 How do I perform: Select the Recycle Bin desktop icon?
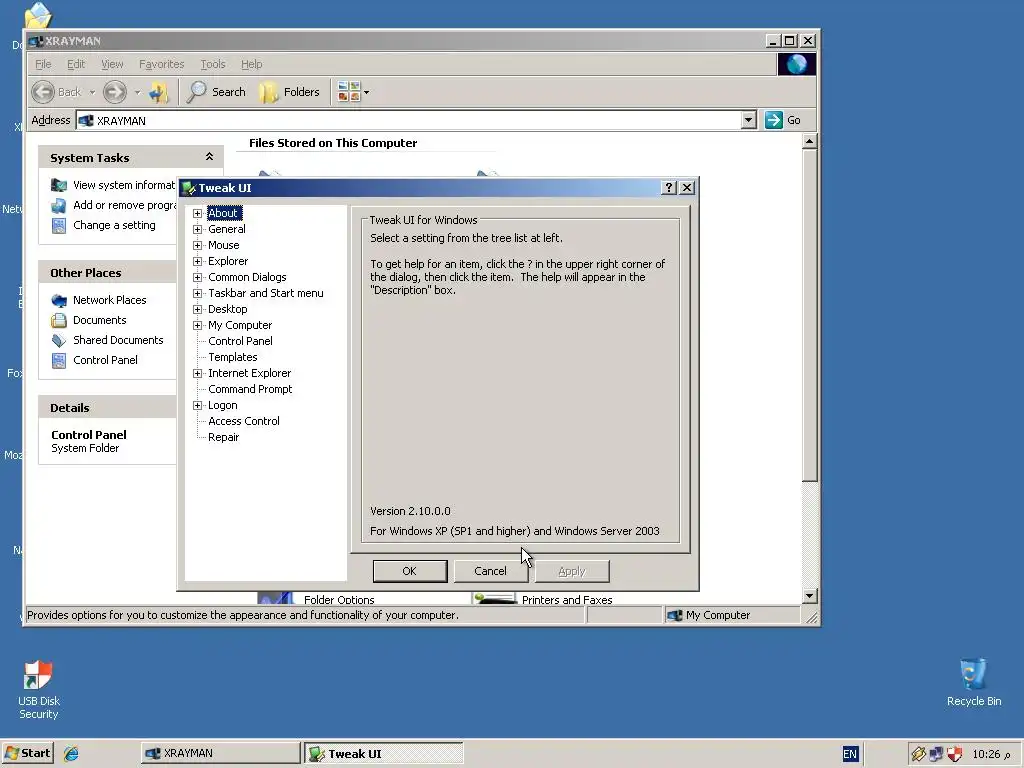[974, 683]
